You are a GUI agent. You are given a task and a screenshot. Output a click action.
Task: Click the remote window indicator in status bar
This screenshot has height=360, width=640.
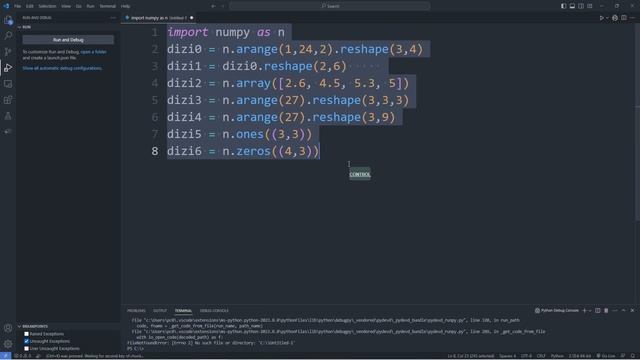click(6, 356)
